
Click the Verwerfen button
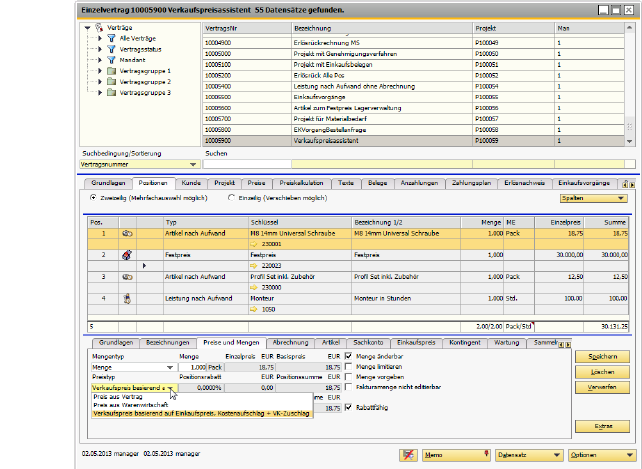(x=602, y=386)
